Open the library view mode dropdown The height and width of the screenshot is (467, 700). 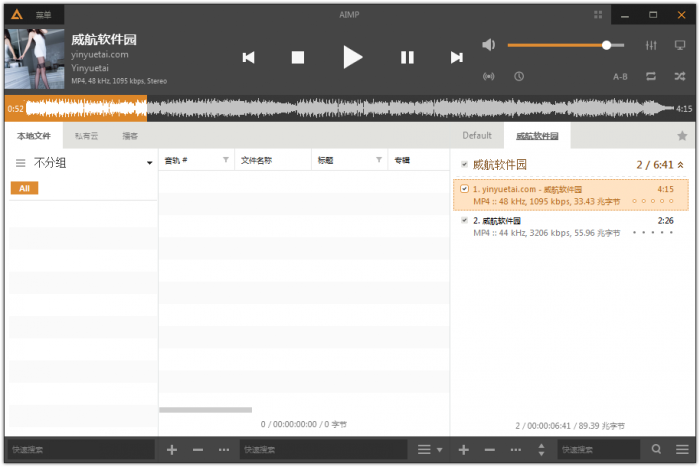(x=430, y=450)
